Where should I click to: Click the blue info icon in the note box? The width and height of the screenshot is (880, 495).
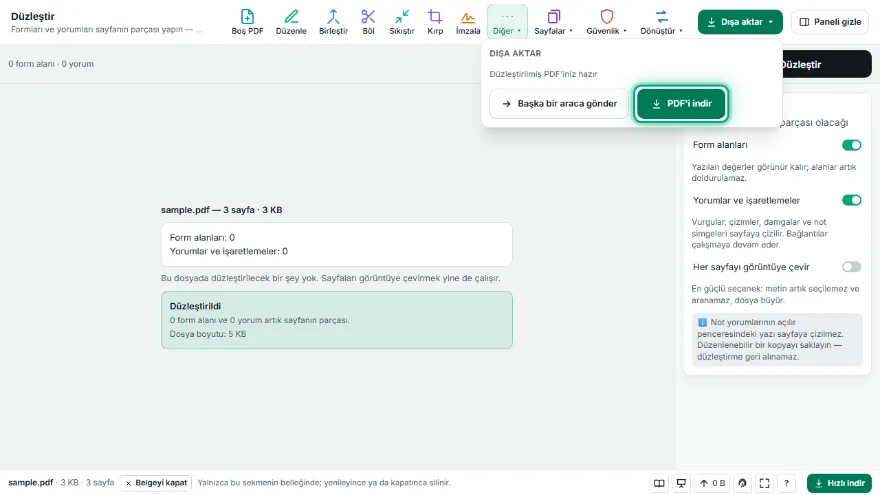pyautogui.click(x=702, y=322)
